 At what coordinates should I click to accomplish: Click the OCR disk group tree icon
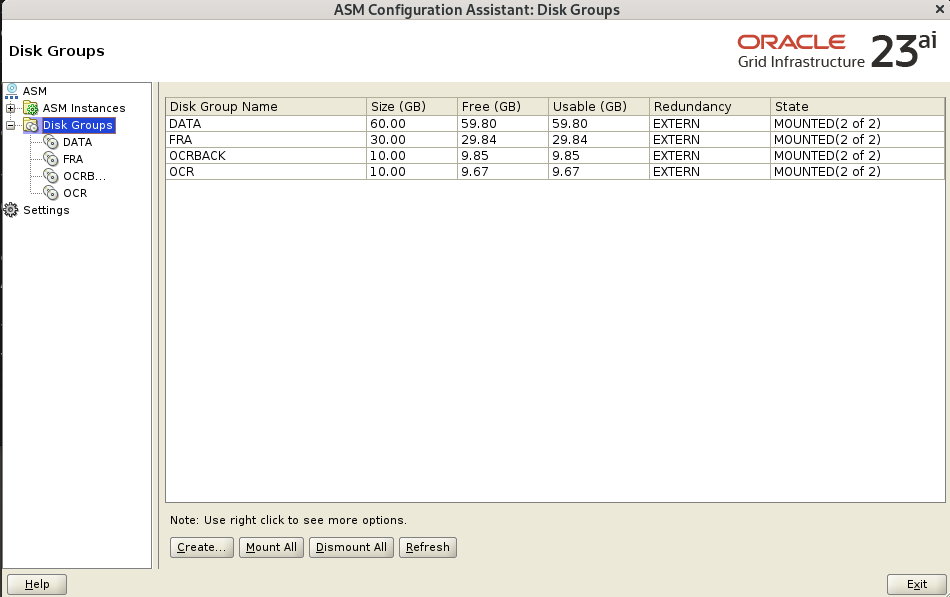point(51,193)
